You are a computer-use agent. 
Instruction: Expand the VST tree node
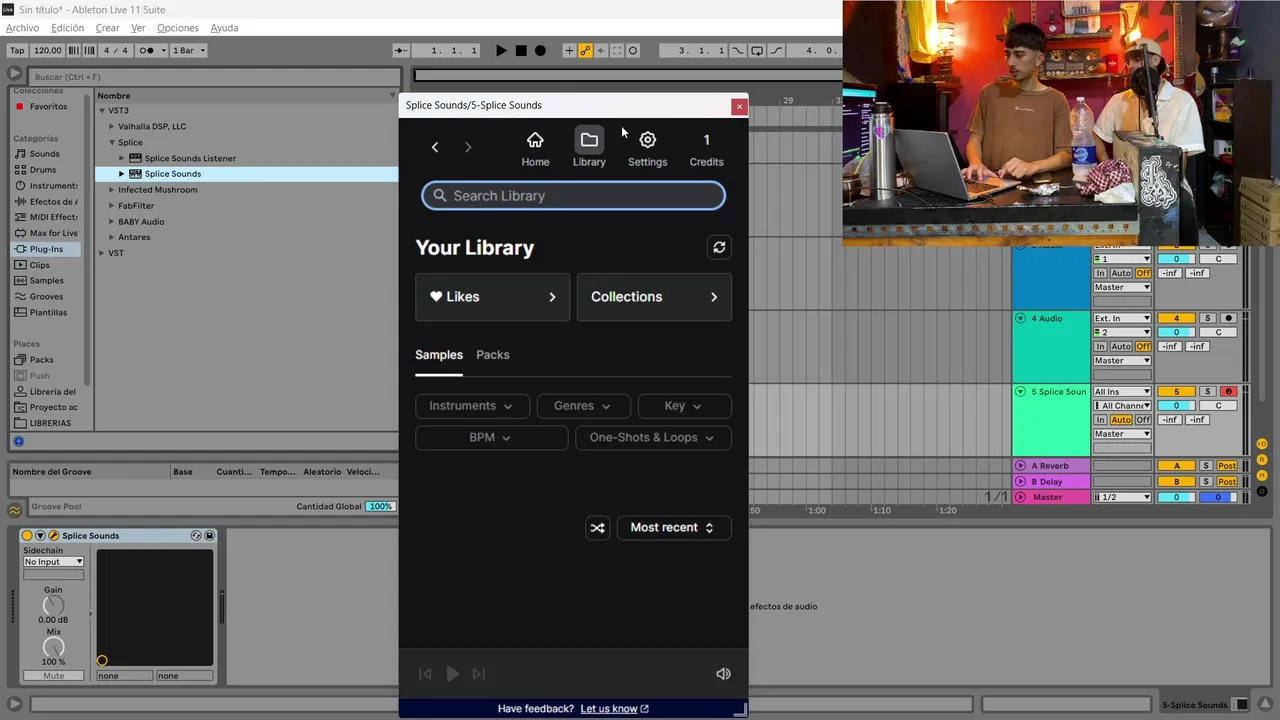(102, 254)
